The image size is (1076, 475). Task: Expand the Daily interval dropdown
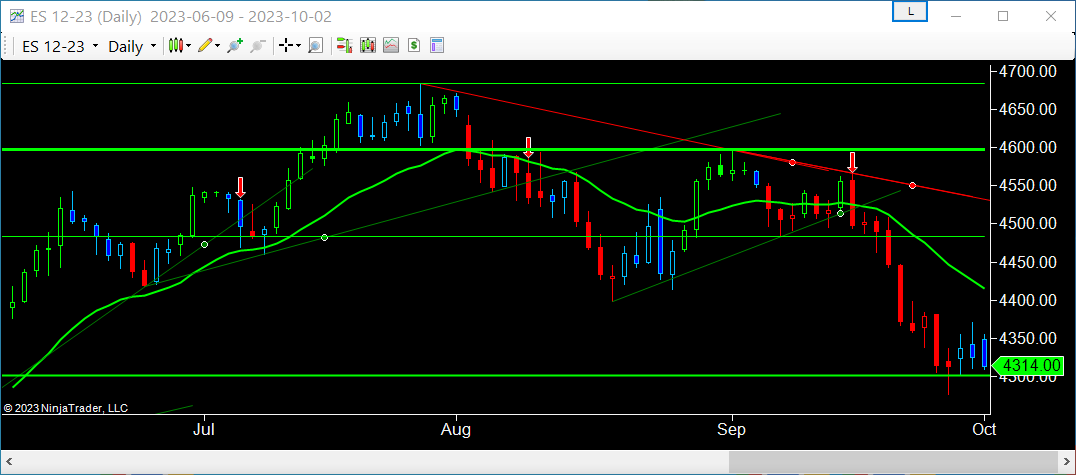pyautogui.click(x=154, y=47)
